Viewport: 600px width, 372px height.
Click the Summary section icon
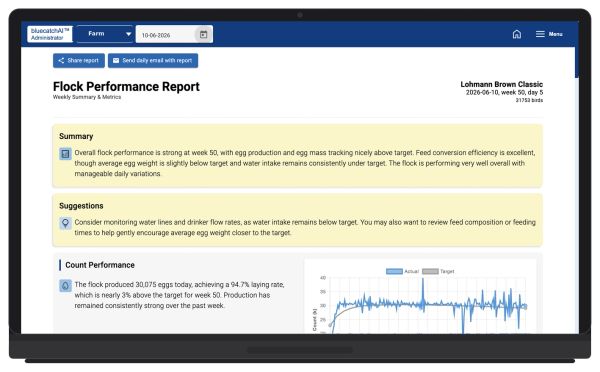65,154
